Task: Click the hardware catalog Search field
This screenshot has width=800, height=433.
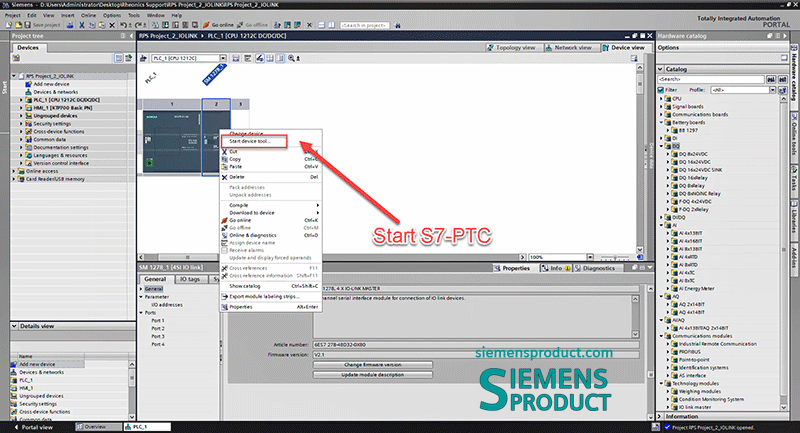Action: point(711,79)
